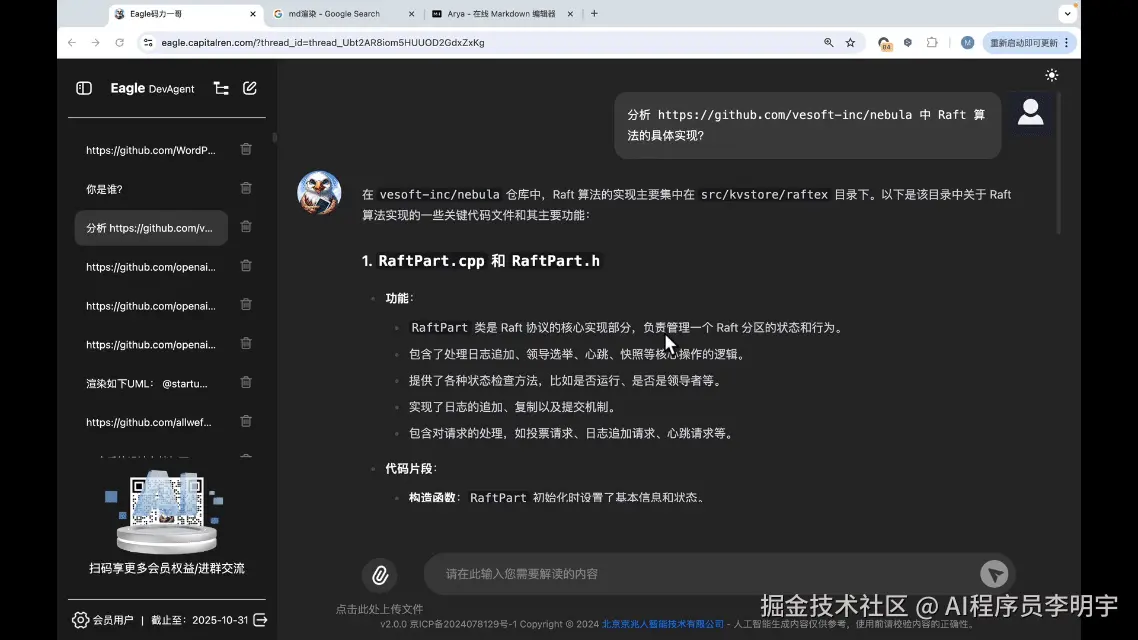Open the thread tree view icon
Viewport: 1138px width, 640px height.
click(x=221, y=88)
